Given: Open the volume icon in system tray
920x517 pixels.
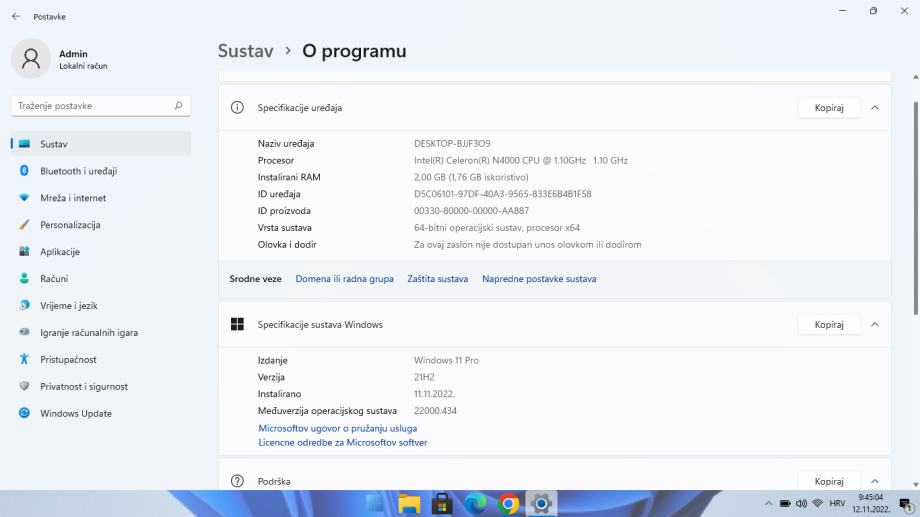Looking at the screenshot, I should 801,504.
